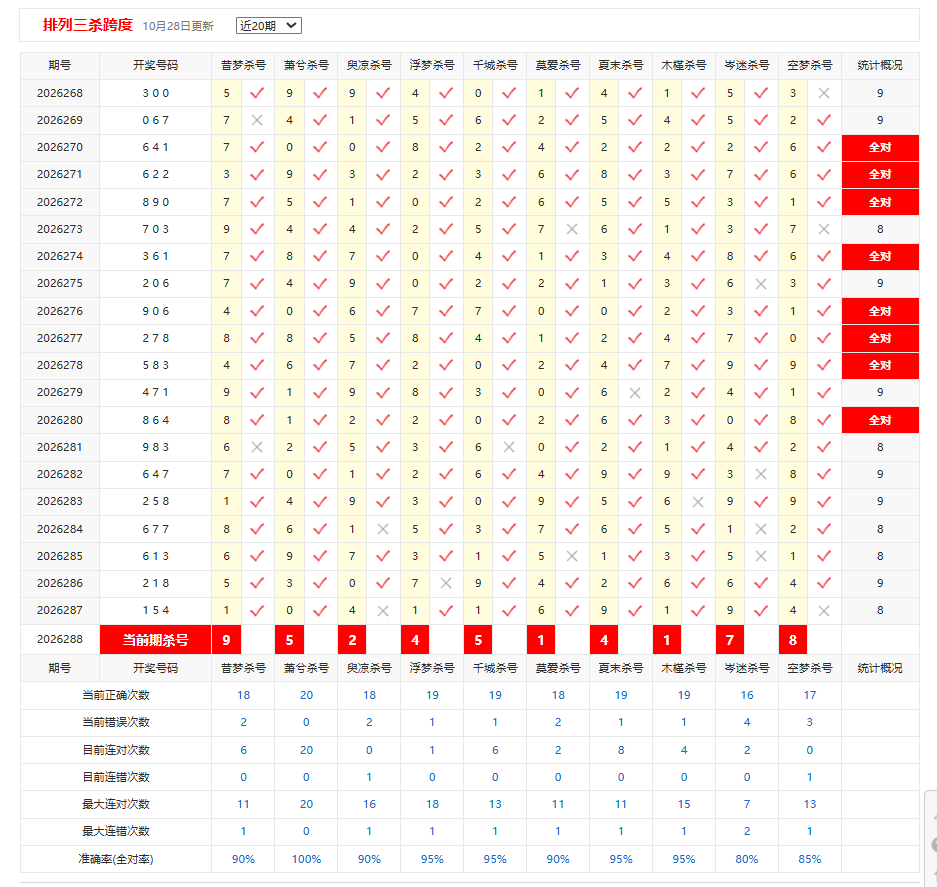Click the red 全对 badge in row 2026274
Image resolution: width=937 pixels, height=887 pixels.
[x=880, y=256]
